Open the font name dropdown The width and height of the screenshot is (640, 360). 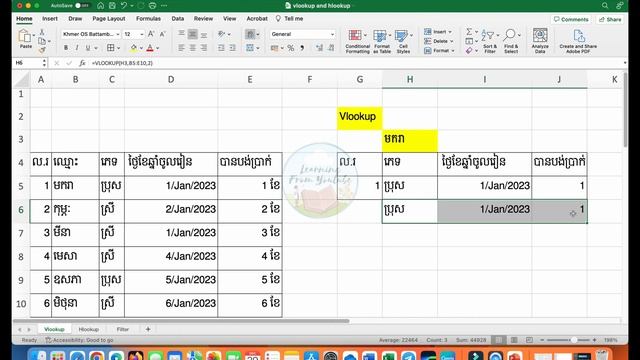click(x=118, y=34)
